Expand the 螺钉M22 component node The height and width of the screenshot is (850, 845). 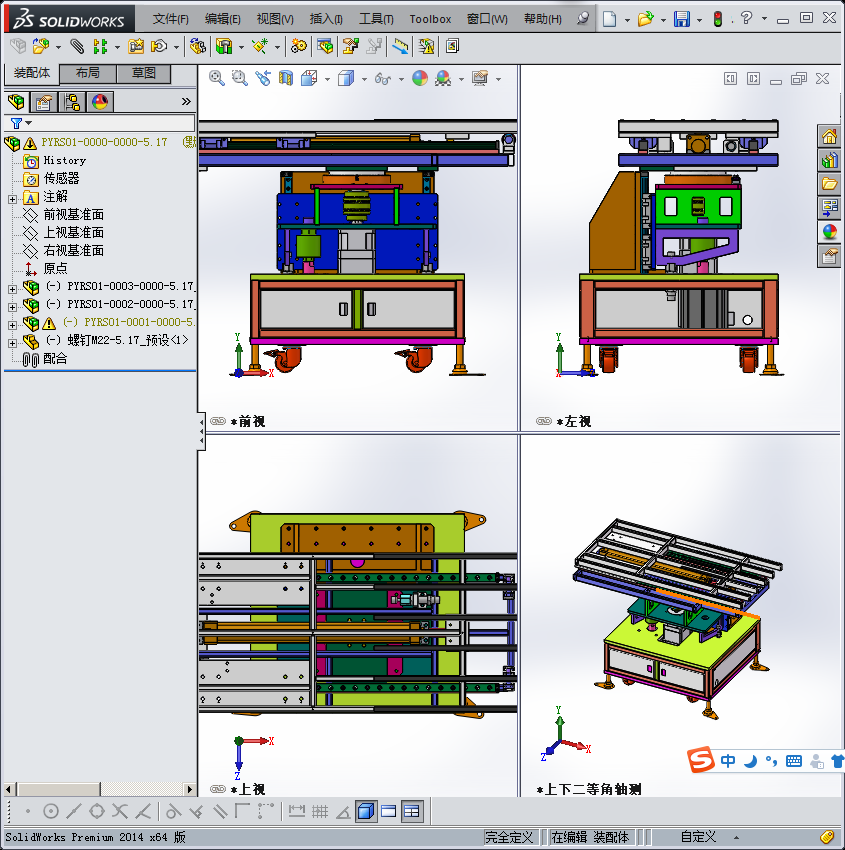pos(12,343)
